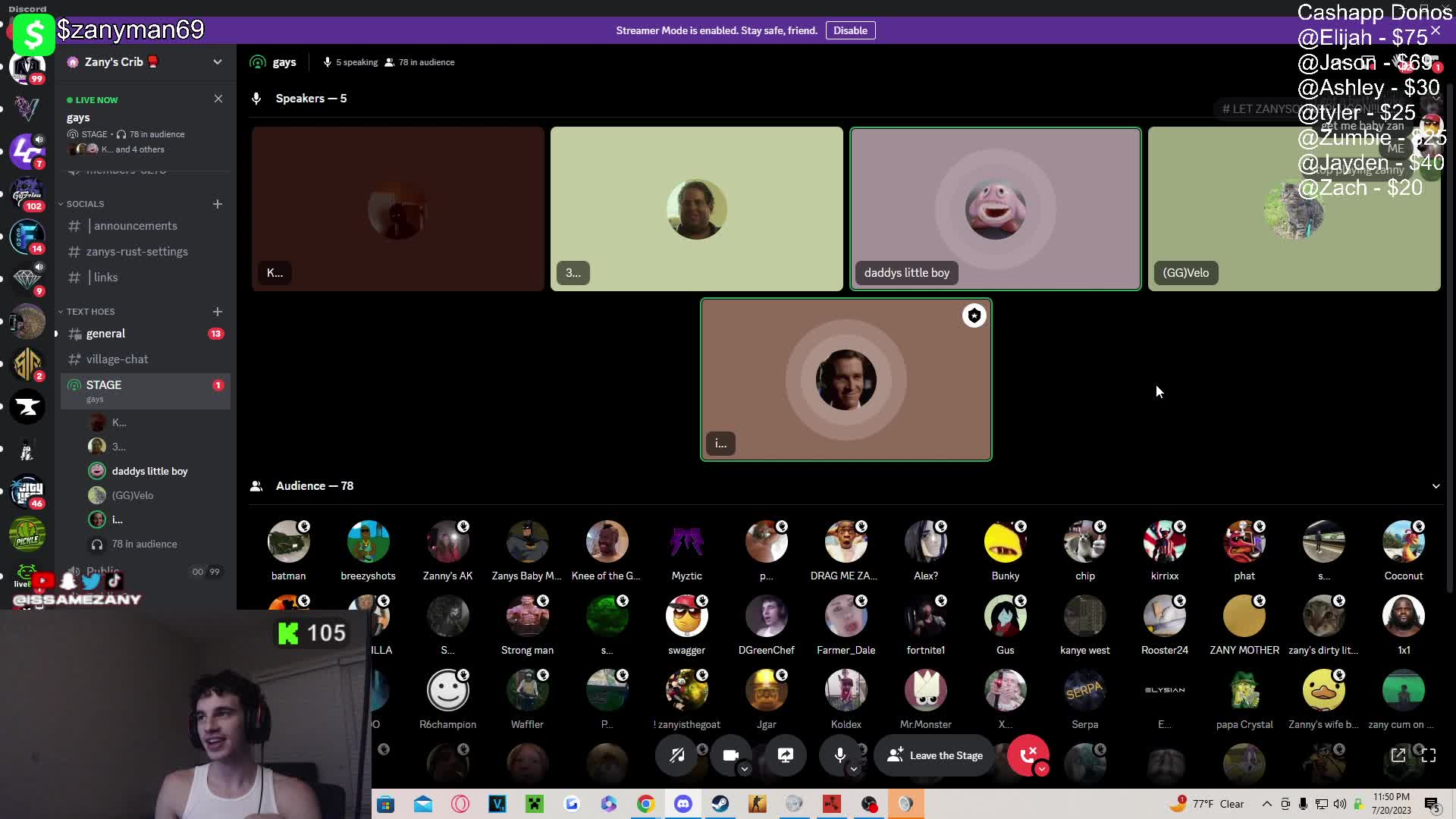Screen dimensions: 1456x819
Task: Click daddys little boy in channel list
Action: (x=149, y=471)
